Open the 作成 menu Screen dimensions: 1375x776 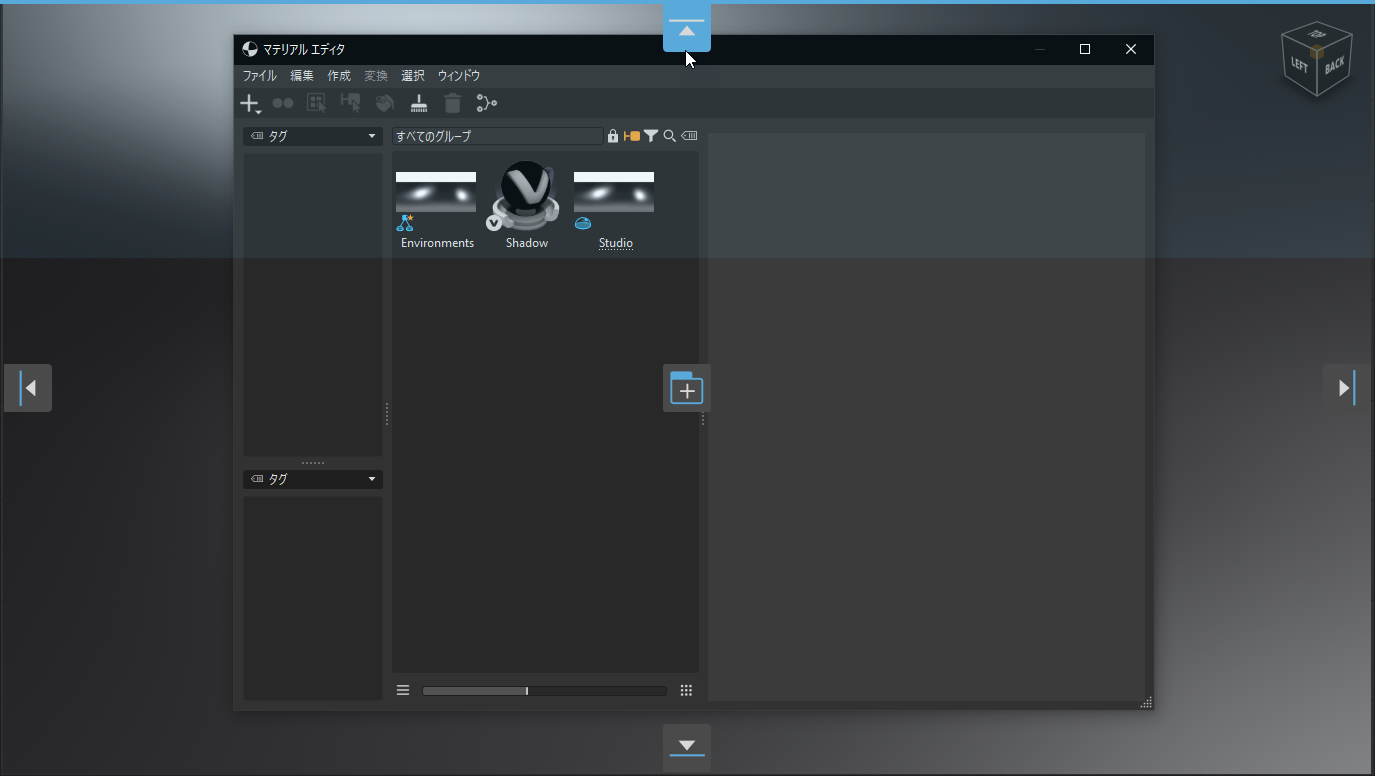tap(339, 76)
